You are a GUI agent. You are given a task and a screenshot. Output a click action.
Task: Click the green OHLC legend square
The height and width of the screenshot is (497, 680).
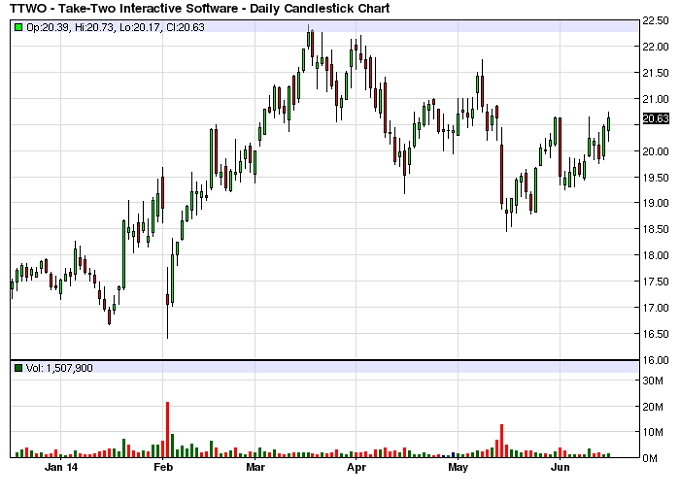tap(18, 27)
